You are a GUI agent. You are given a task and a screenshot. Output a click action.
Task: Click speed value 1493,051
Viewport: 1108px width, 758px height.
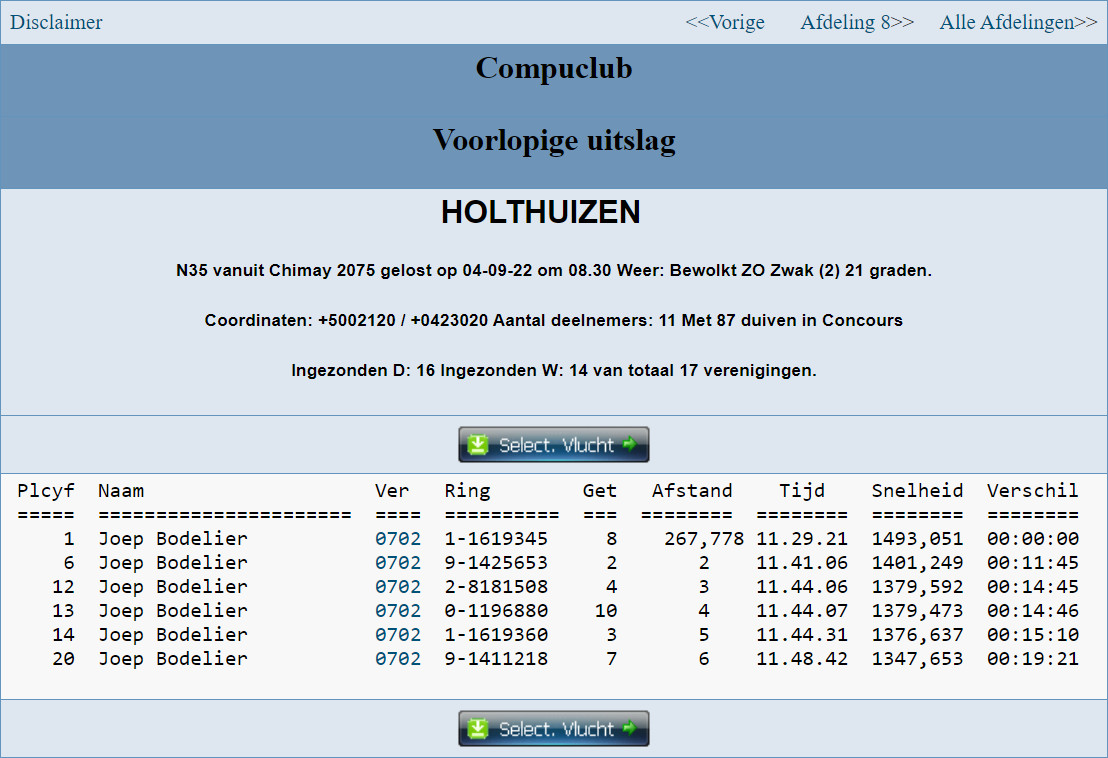[x=917, y=539]
